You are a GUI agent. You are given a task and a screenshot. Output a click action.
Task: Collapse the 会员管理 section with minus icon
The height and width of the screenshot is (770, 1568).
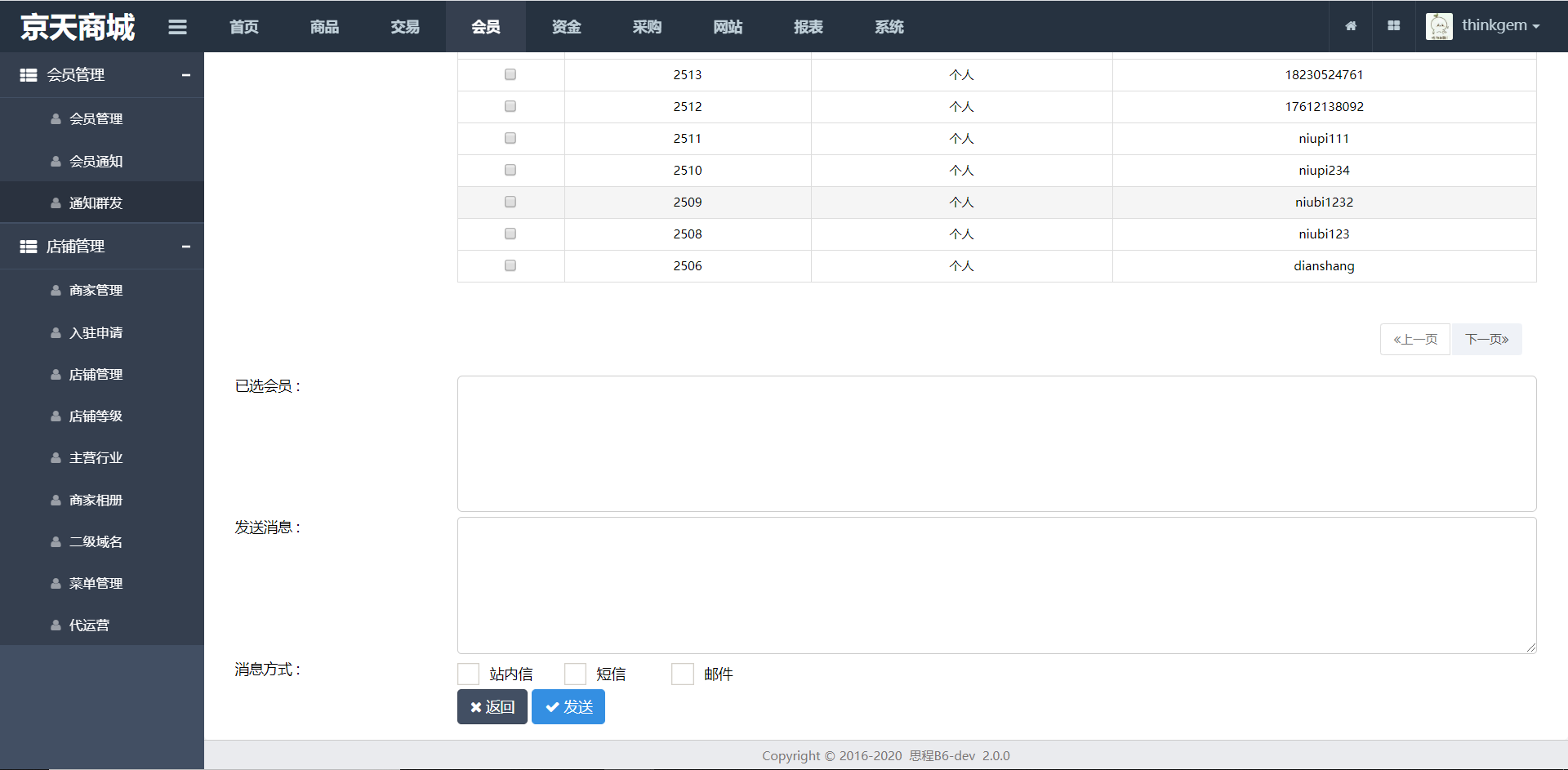186,75
